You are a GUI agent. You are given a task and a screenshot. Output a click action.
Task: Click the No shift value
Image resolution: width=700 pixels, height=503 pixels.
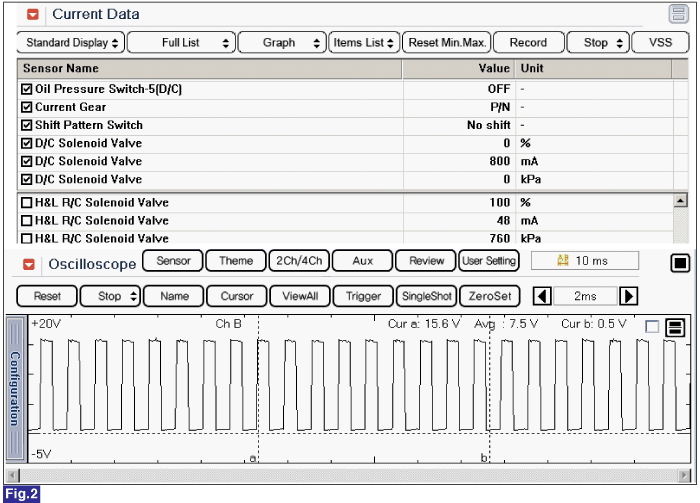488,125
